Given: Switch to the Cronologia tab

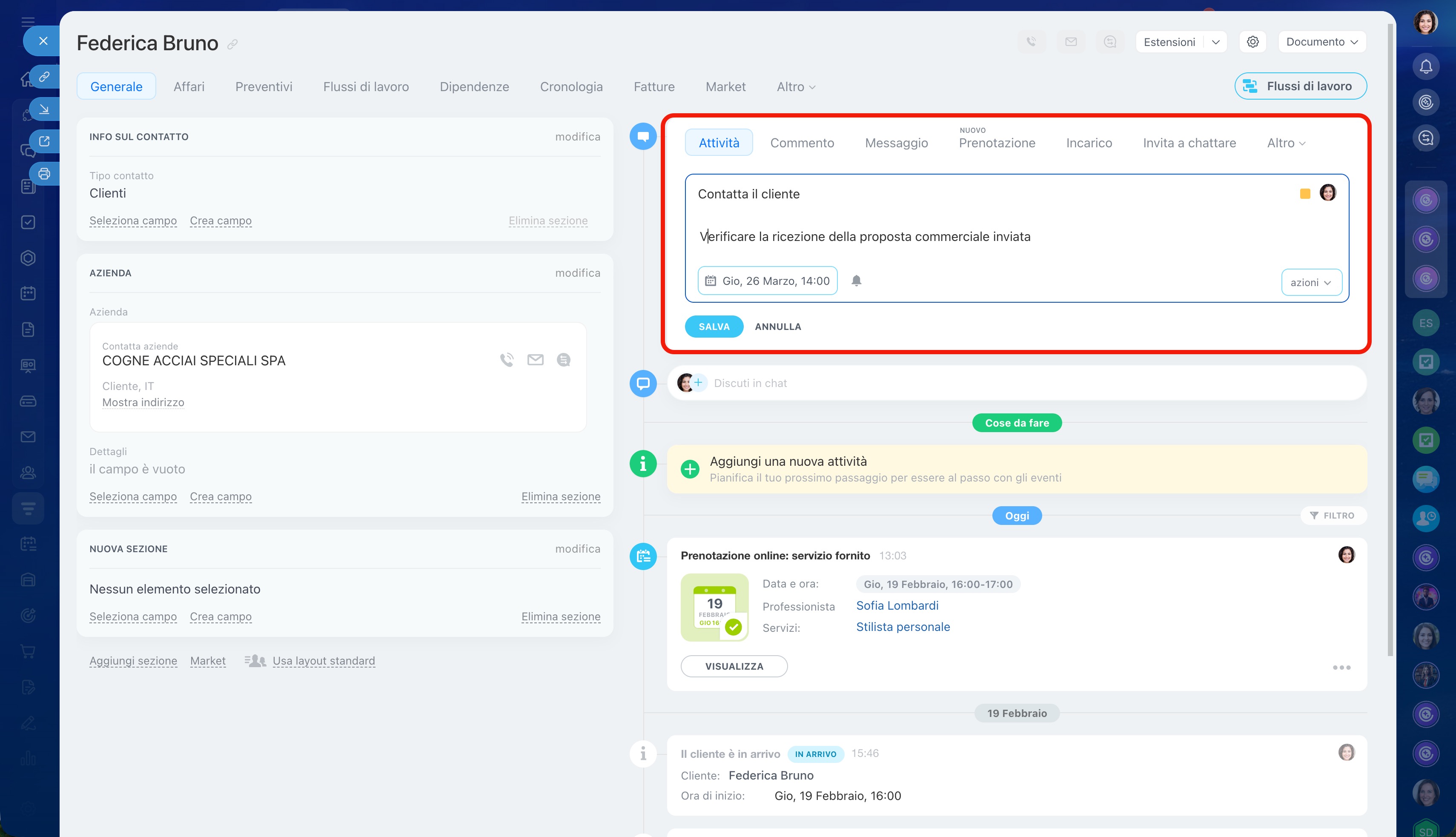Looking at the screenshot, I should pyautogui.click(x=571, y=87).
